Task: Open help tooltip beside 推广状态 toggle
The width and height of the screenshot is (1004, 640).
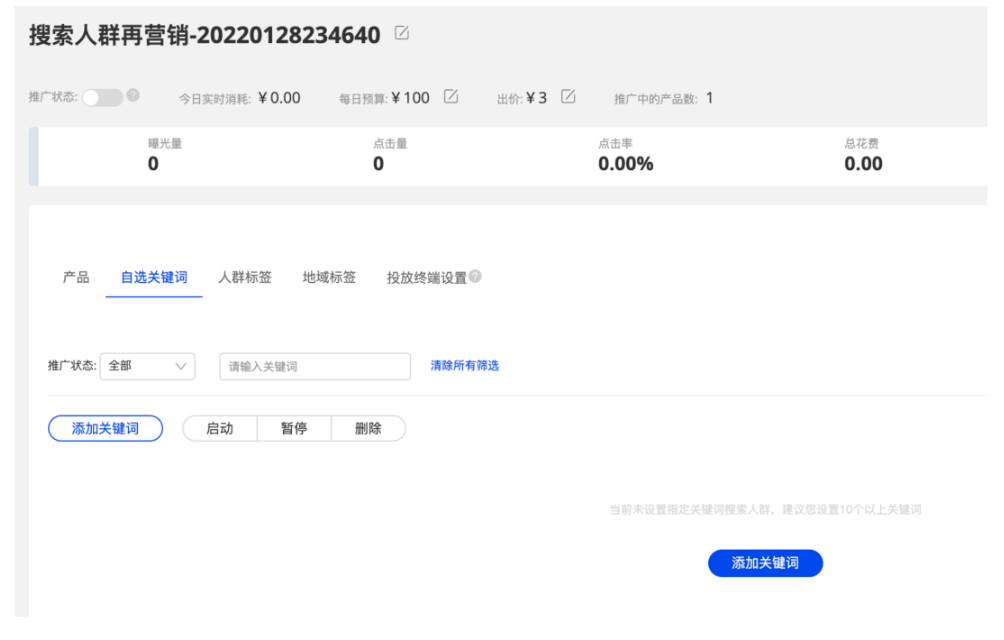Action: tap(133, 95)
